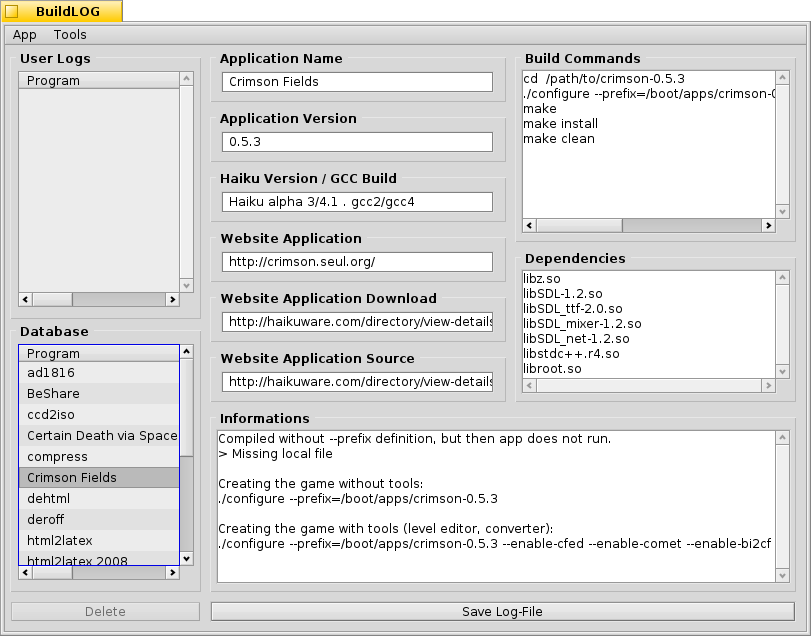Image resolution: width=811 pixels, height=636 pixels.
Task: Click Dependencies scroll up arrow
Action: tap(783, 278)
